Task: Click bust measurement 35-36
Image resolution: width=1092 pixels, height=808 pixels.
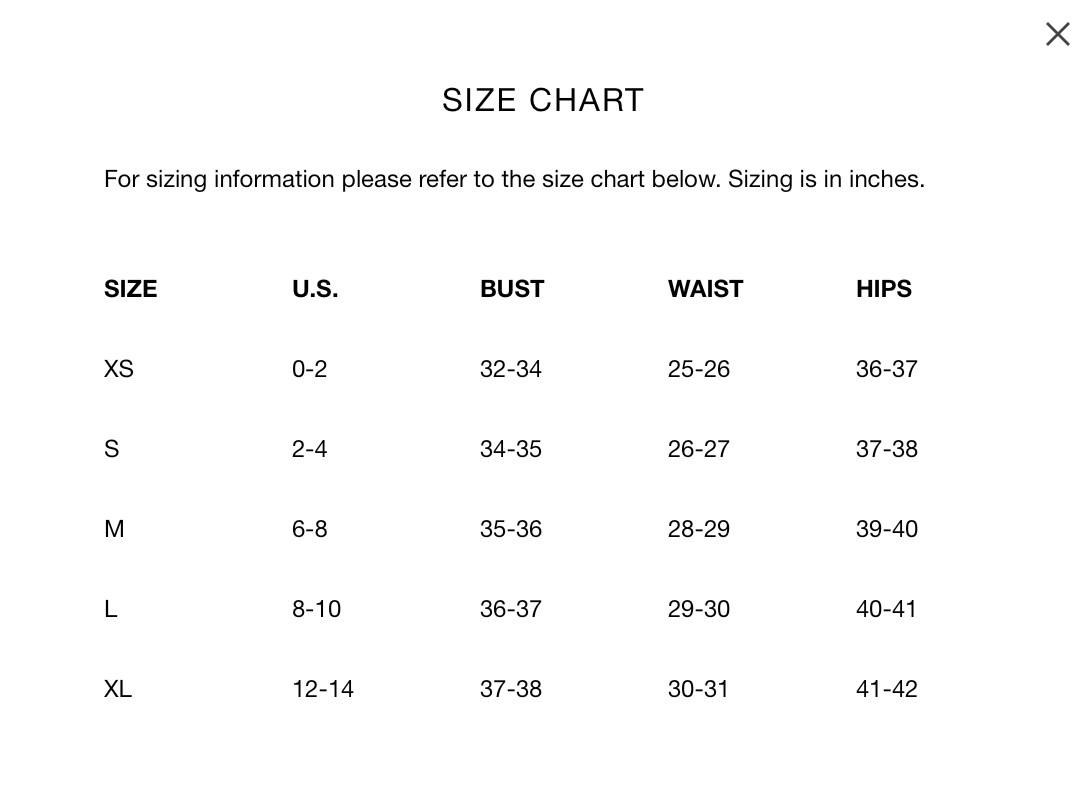Action: pyautogui.click(x=510, y=529)
